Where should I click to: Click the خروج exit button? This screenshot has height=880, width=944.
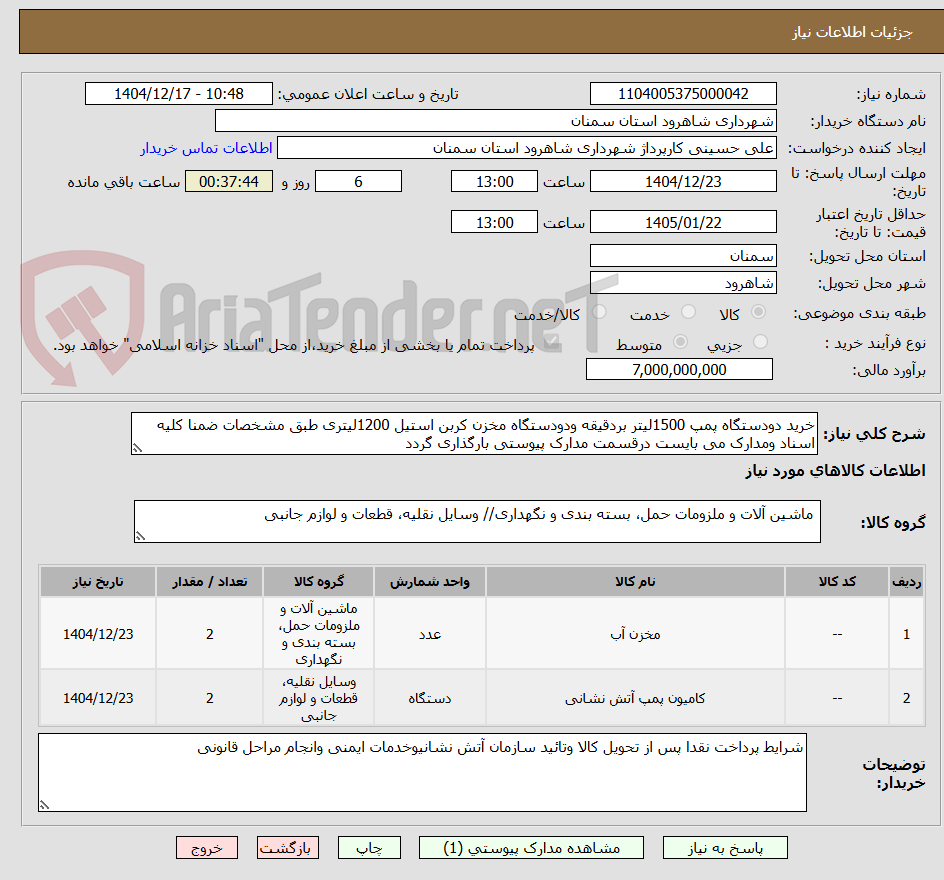206,847
